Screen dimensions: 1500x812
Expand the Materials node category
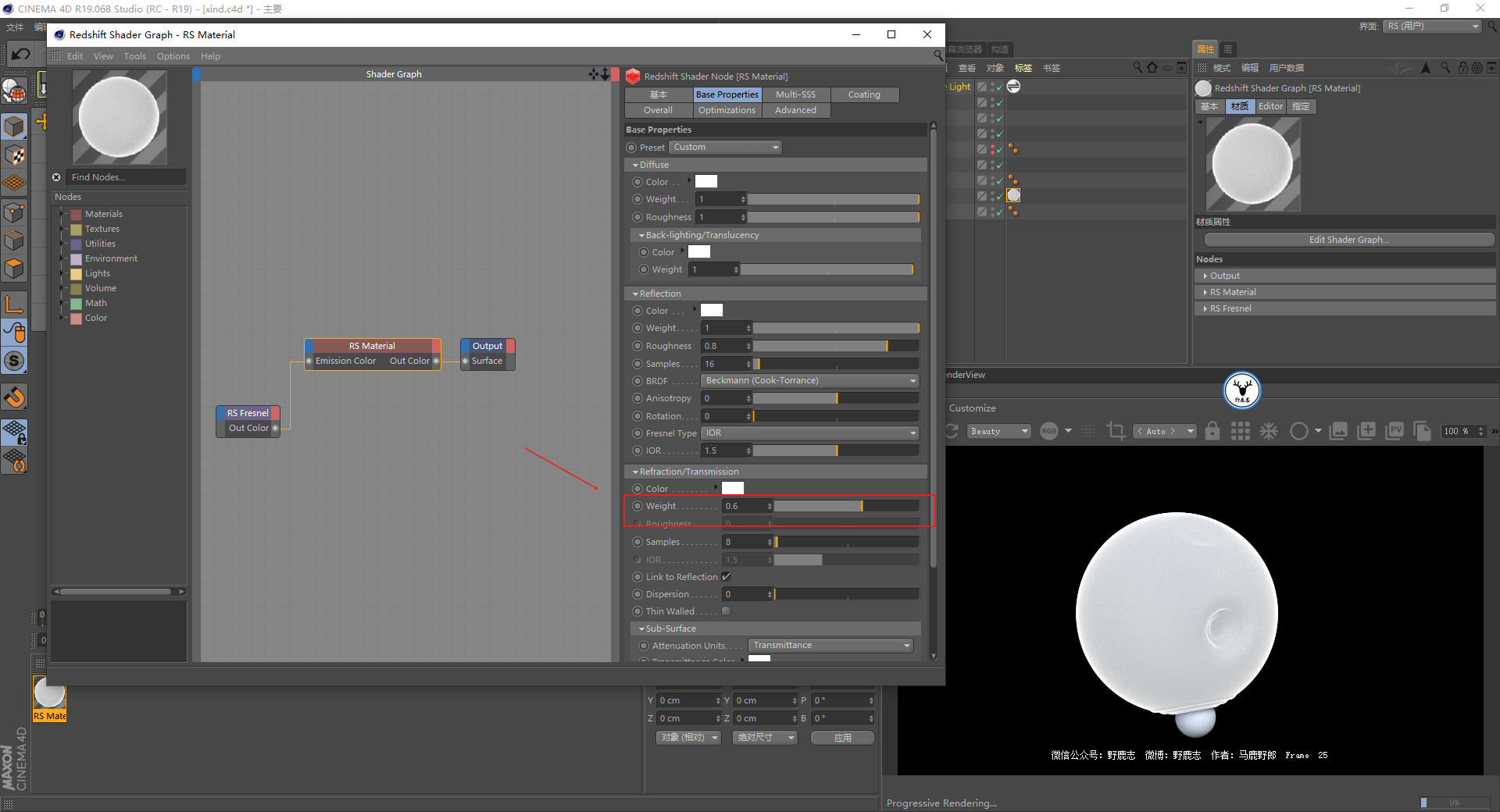[x=63, y=214]
